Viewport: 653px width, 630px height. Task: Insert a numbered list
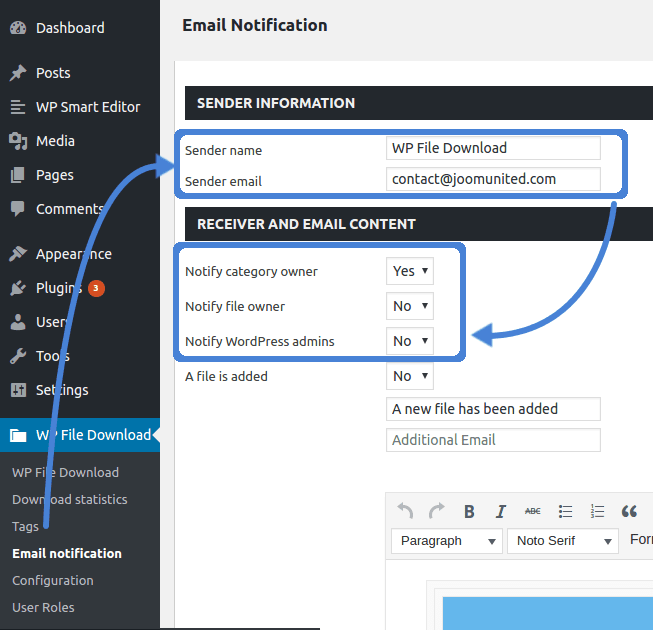(597, 511)
